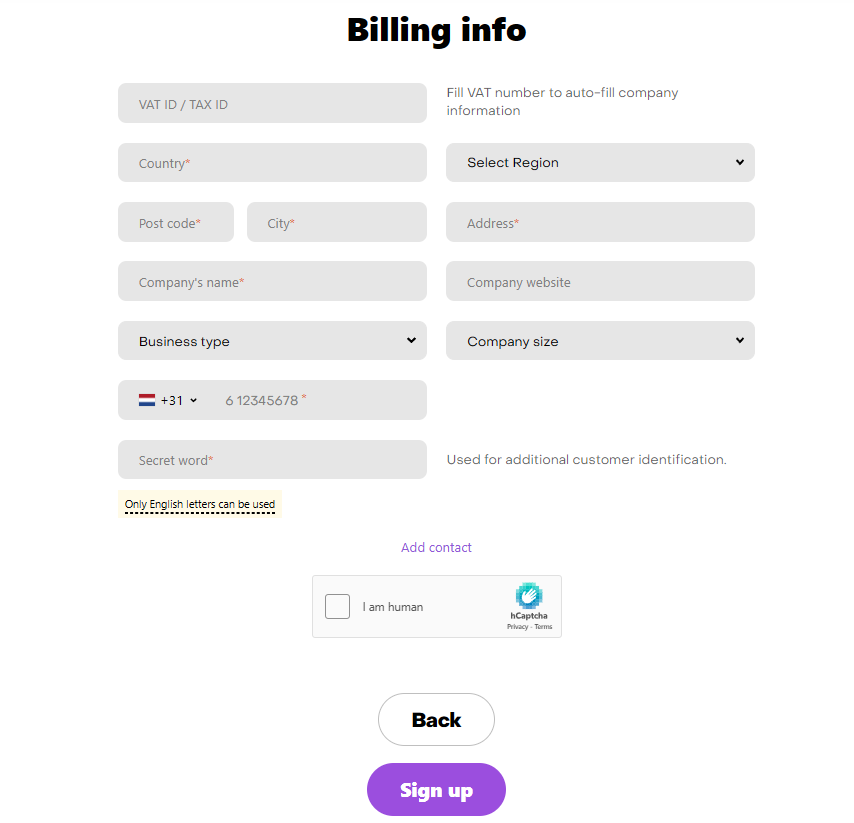Check the "I am human" checkbox
Image resolution: width=854 pixels, height=823 pixels.
[x=338, y=606]
